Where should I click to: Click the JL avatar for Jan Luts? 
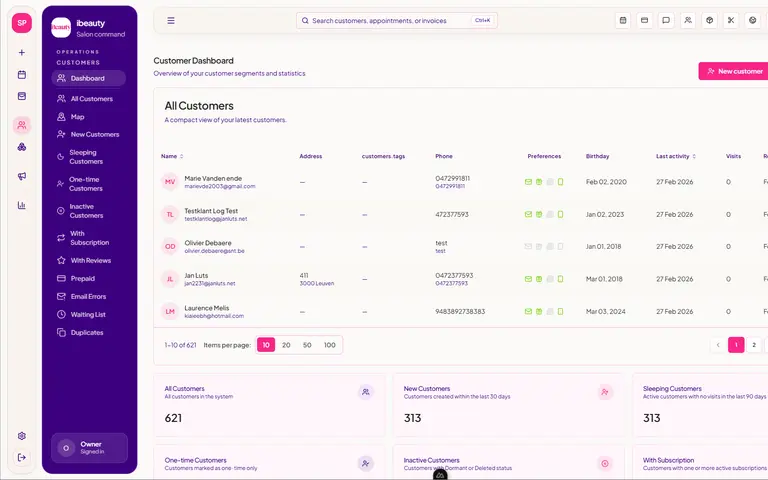[170, 279]
